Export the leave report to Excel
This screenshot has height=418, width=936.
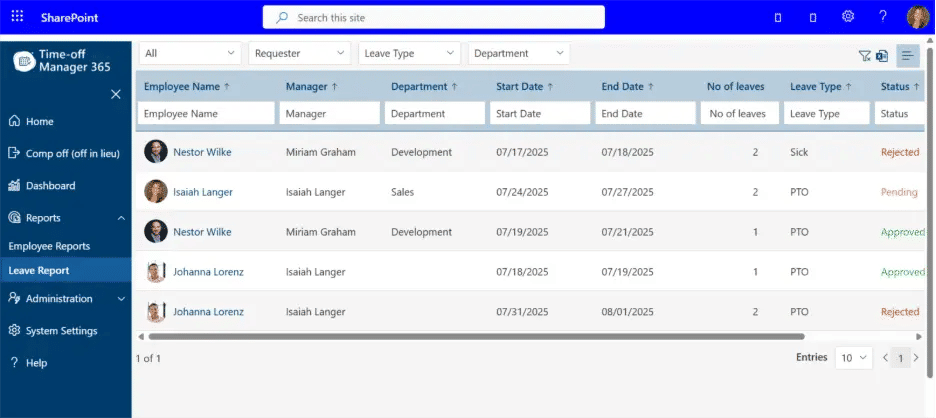[x=882, y=56]
